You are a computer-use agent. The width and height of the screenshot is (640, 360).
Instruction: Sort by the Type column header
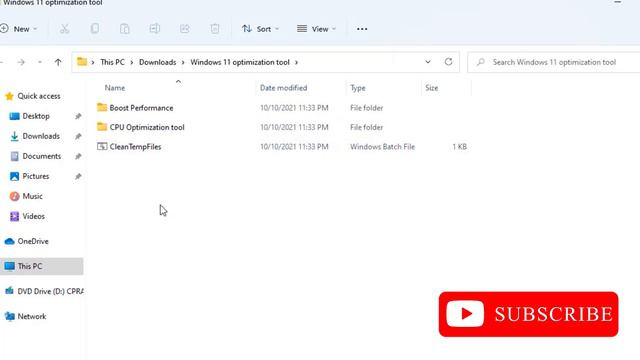coord(358,88)
